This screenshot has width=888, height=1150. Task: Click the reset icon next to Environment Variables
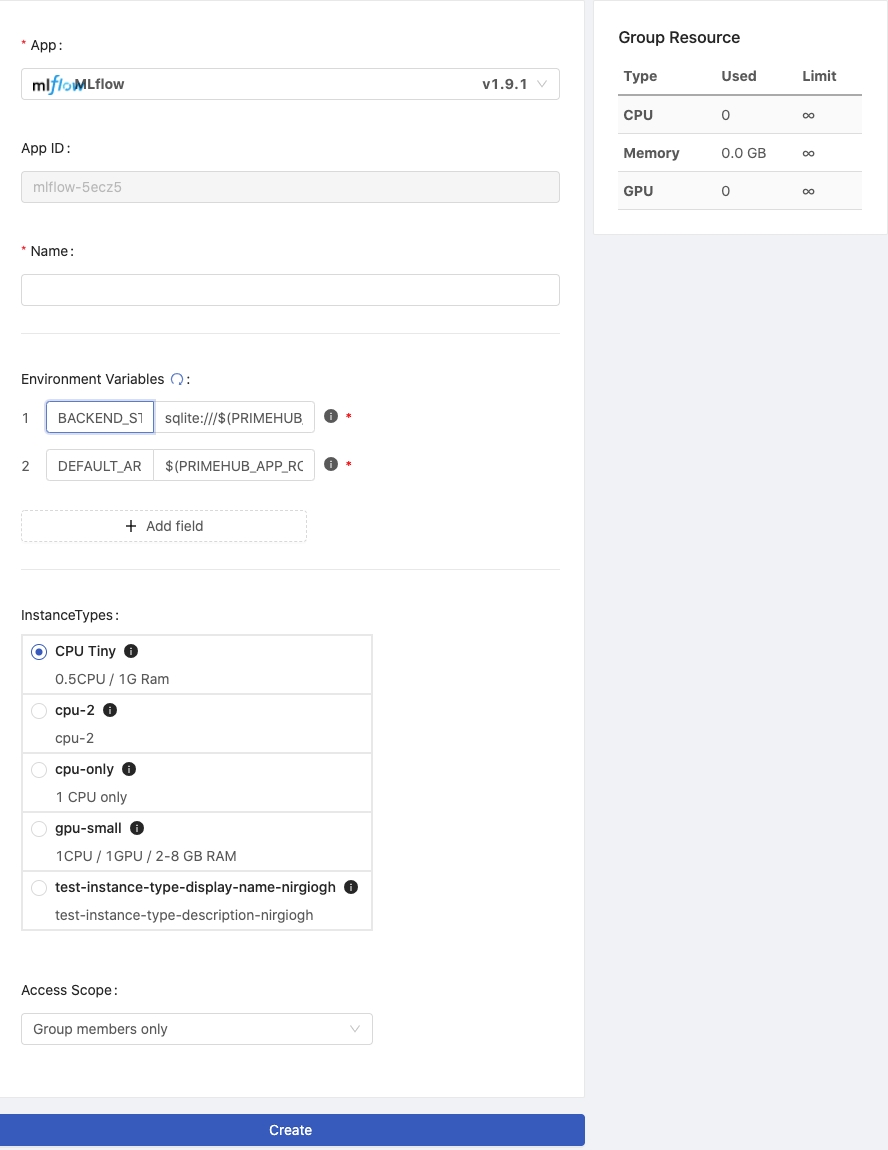coord(177,379)
